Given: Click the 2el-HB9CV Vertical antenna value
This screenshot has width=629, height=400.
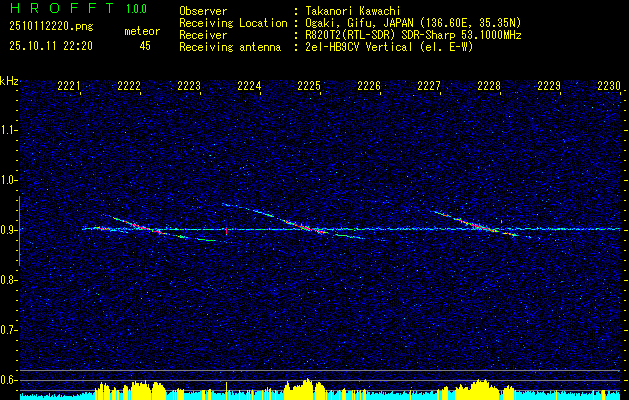Looking at the screenshot, I should coord(390,47).
